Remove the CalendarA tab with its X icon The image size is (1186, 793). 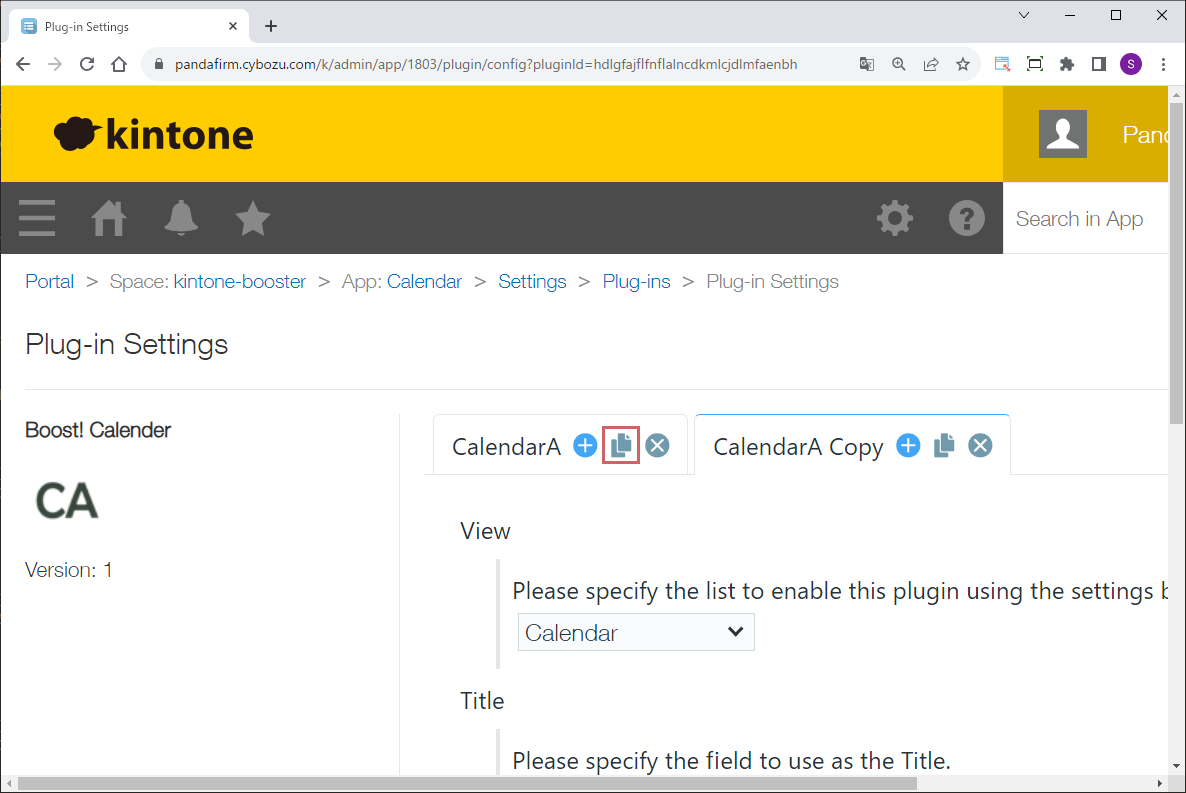point(657,446)
